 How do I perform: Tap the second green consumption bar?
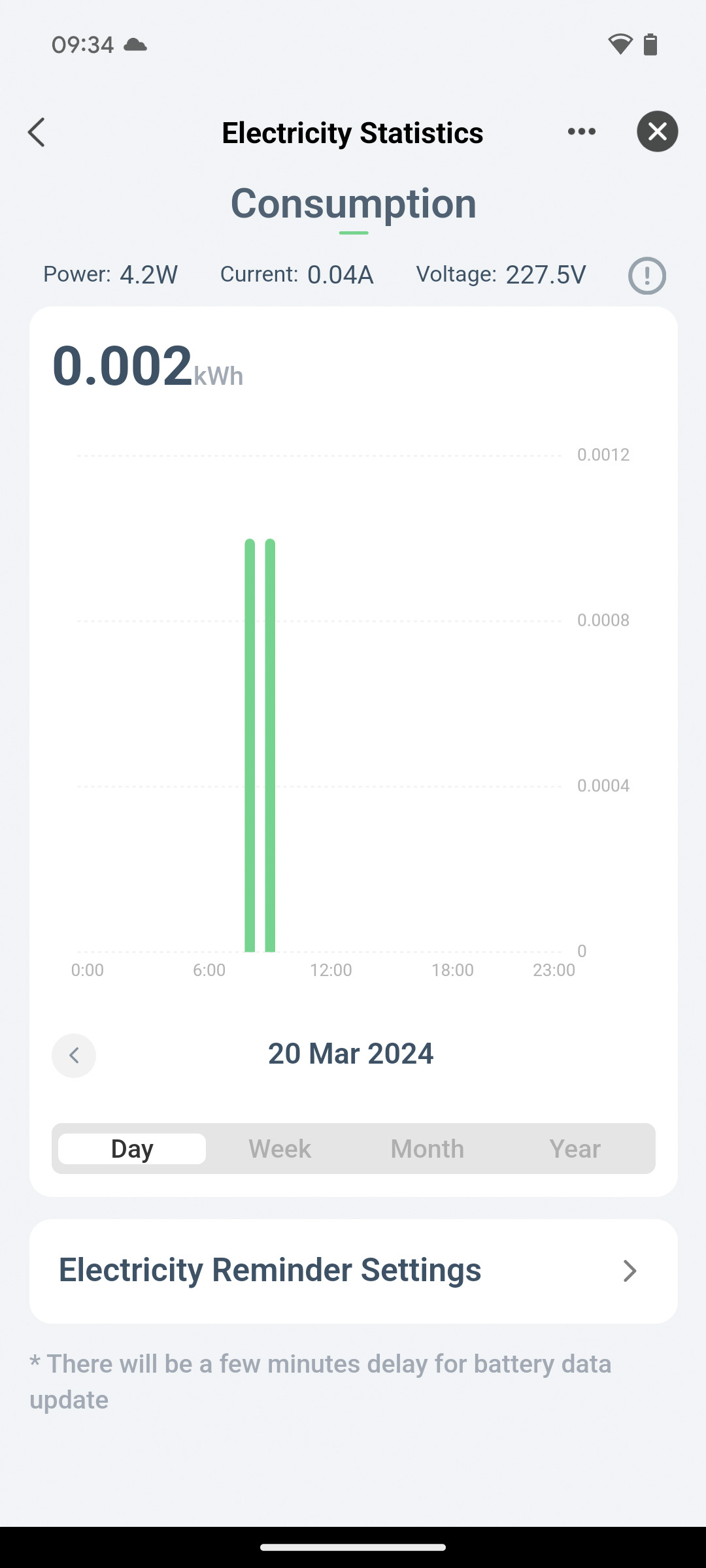click(270, 745)
